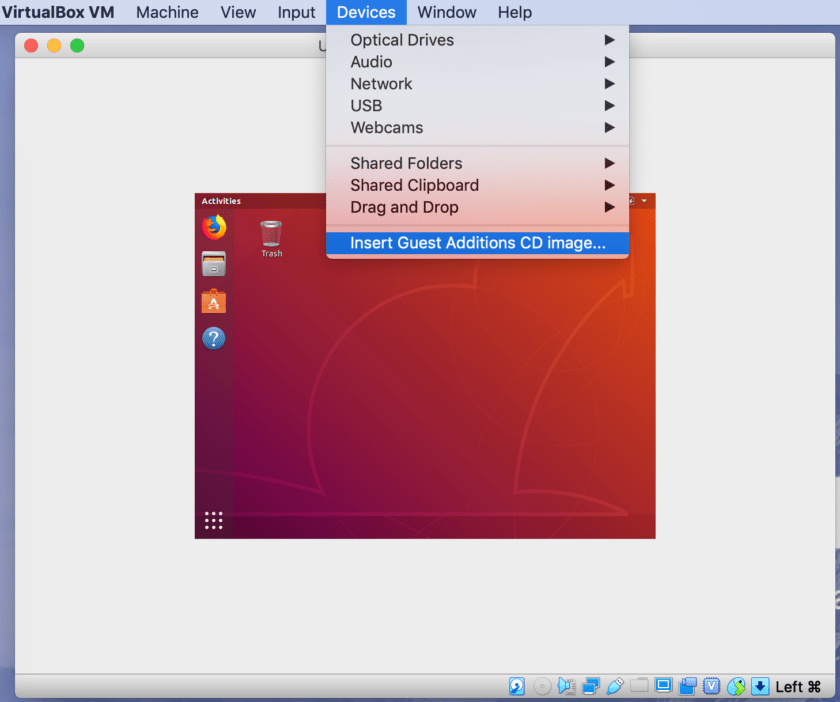Click the CPU virtualization 'V' indicator
Viewport: 840px width, 702px height.
tap(711, 686)
